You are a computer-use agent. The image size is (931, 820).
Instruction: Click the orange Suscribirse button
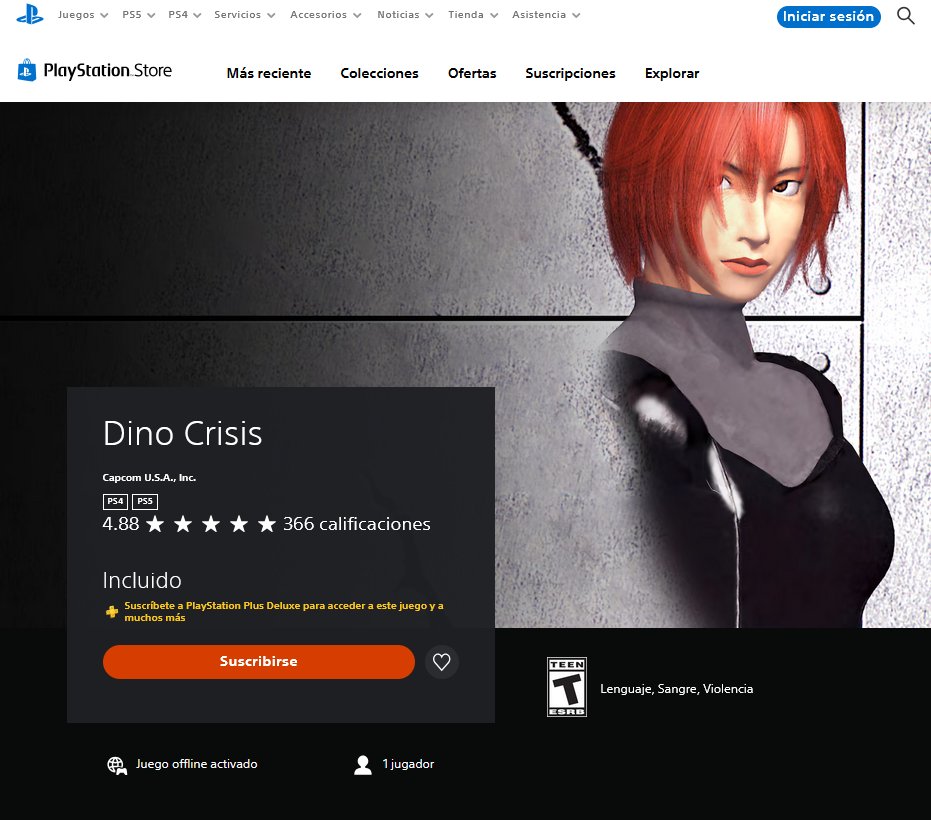coord(259,661)
